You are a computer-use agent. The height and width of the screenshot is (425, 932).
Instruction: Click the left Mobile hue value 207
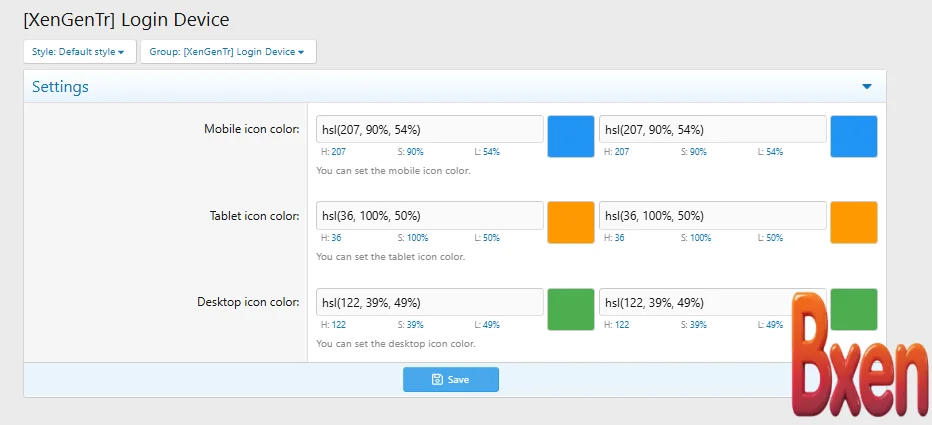(339, 152)
